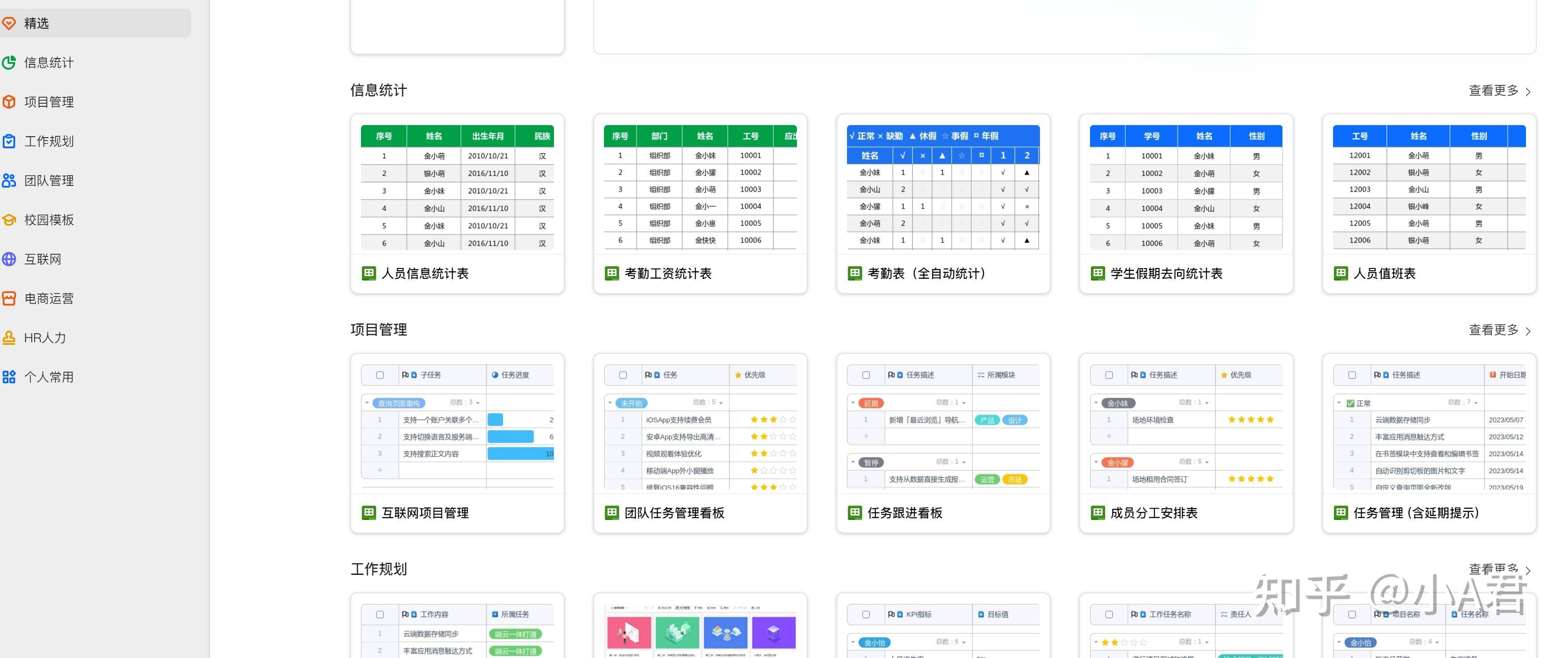The height and width of the screenshot is (658, 1568).
Task: Click spreadsheet icon beside 人员信息统计表
Action: pyautogui.click(x=369, y=273)
